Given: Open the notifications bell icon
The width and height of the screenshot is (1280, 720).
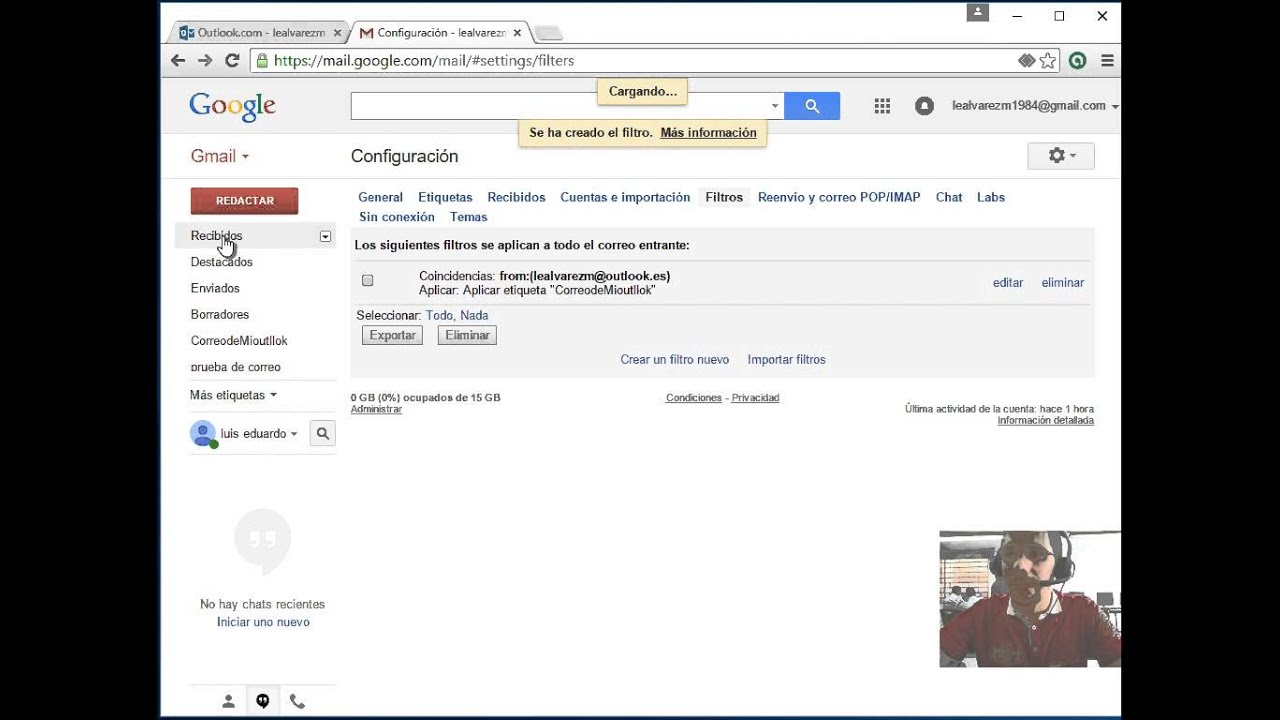Looking at the screenshot, I should coord(924,106).
